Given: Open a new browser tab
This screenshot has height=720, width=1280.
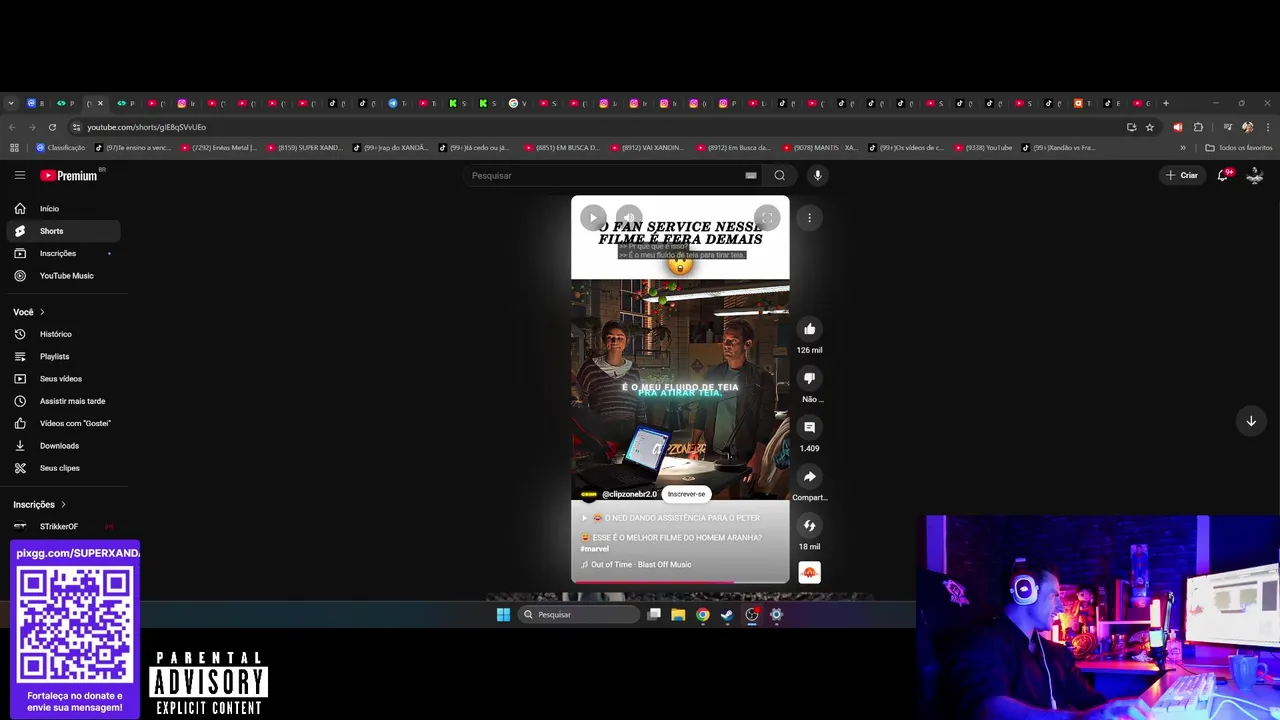Looking at the screenshot, I should pos(1165,103).
